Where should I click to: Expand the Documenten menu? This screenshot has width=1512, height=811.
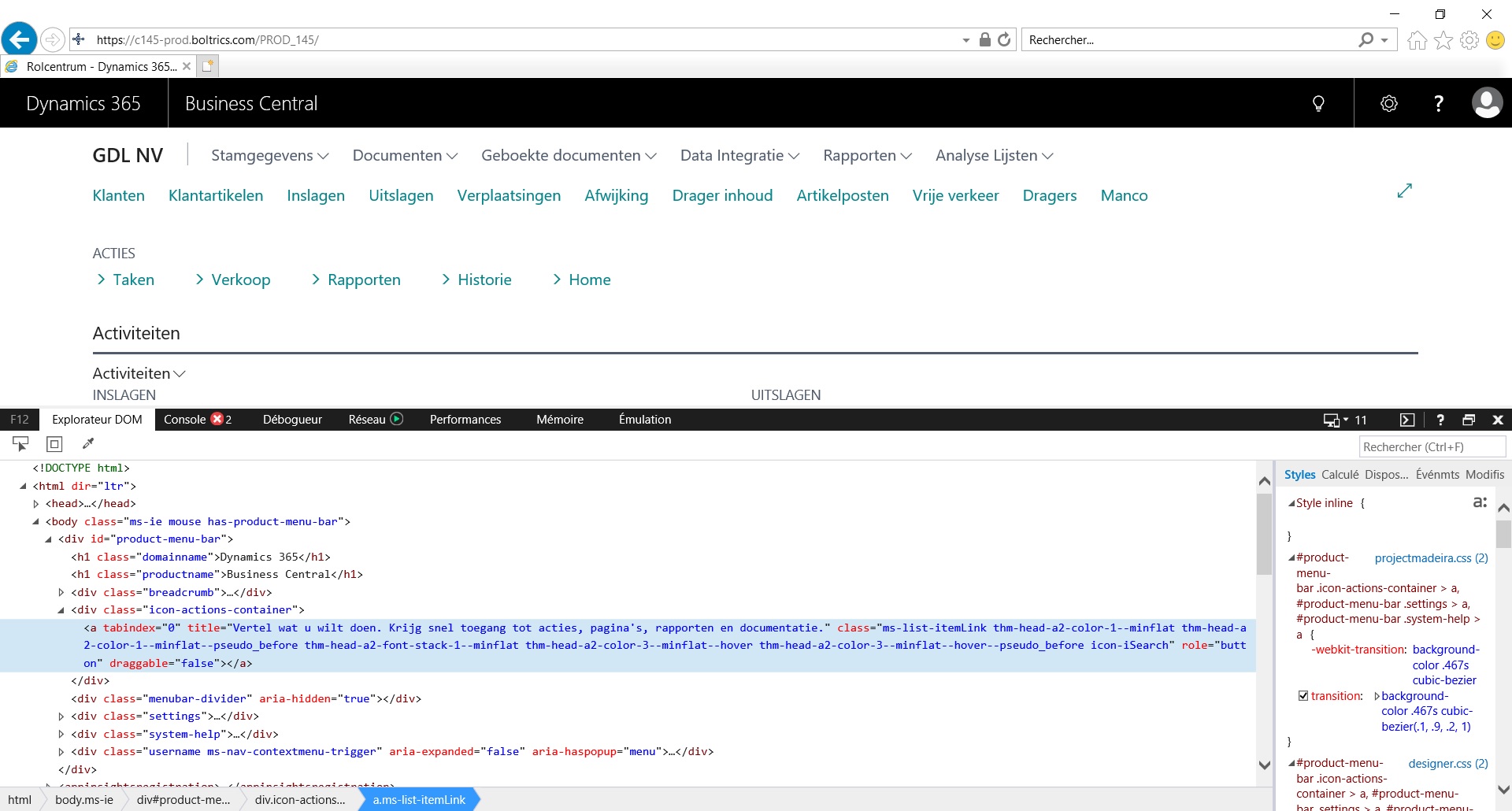[405, 155]
